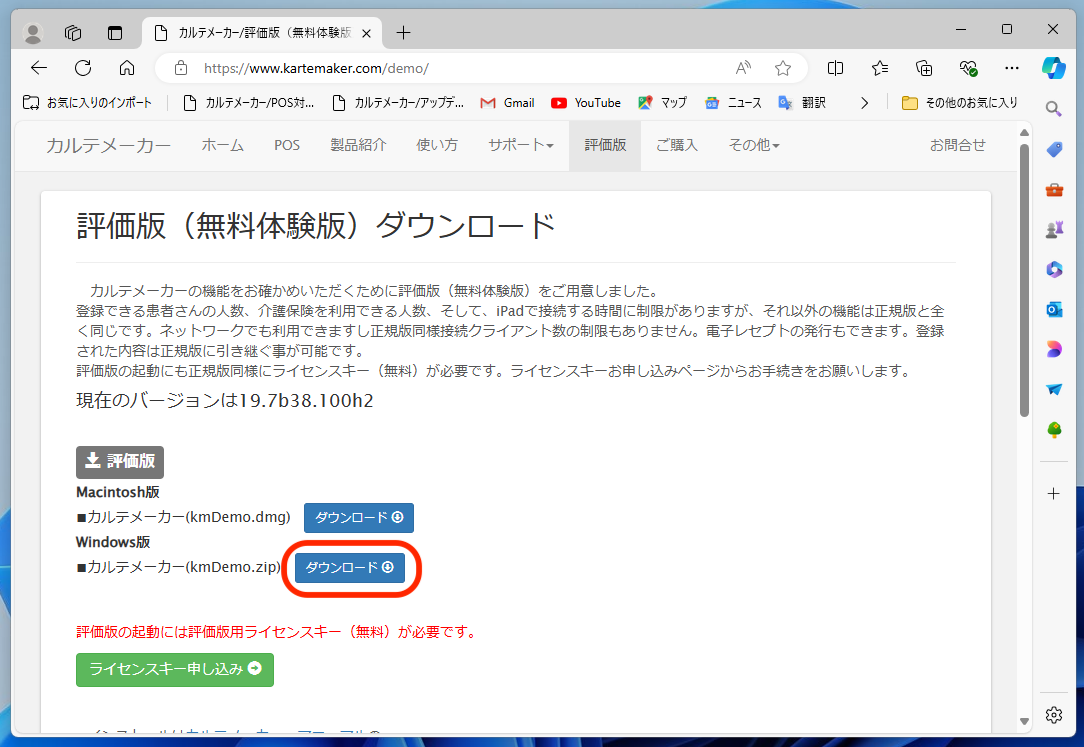Open split screen view

pos(836,68)
